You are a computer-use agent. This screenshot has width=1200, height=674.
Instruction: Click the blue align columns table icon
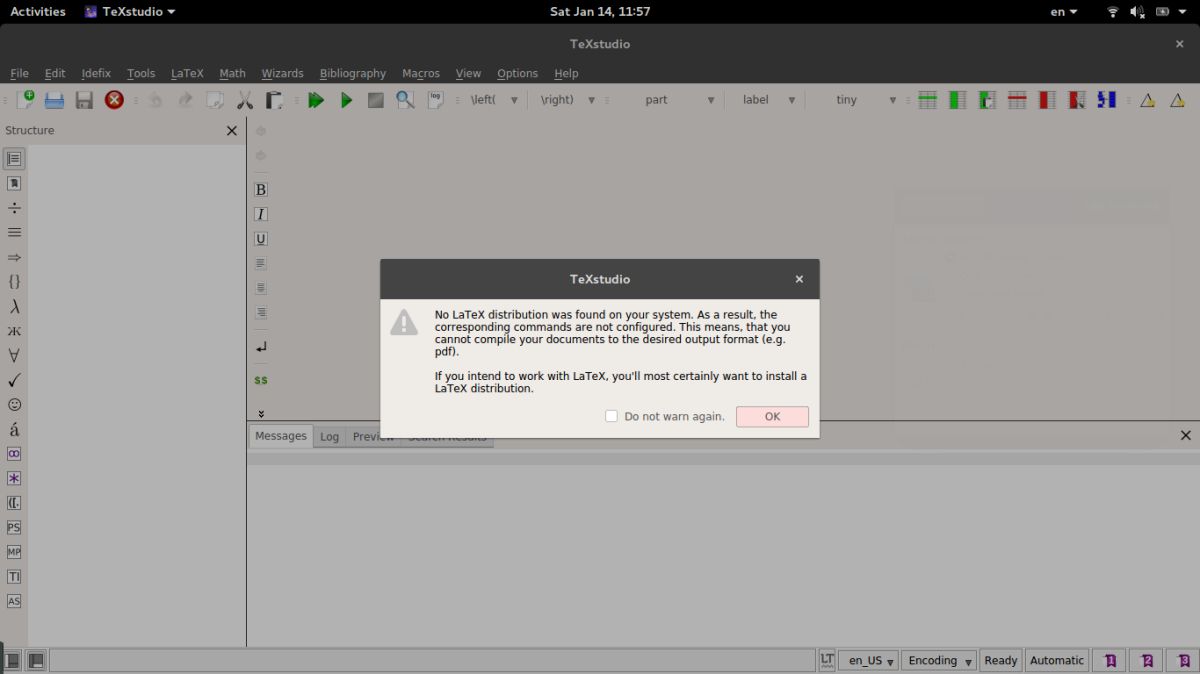[x=1107, y=100]
